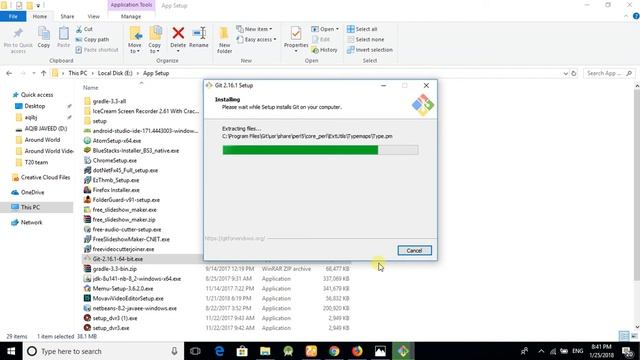Select AtomSetup-x64.exe file

[x=117, y=141]
